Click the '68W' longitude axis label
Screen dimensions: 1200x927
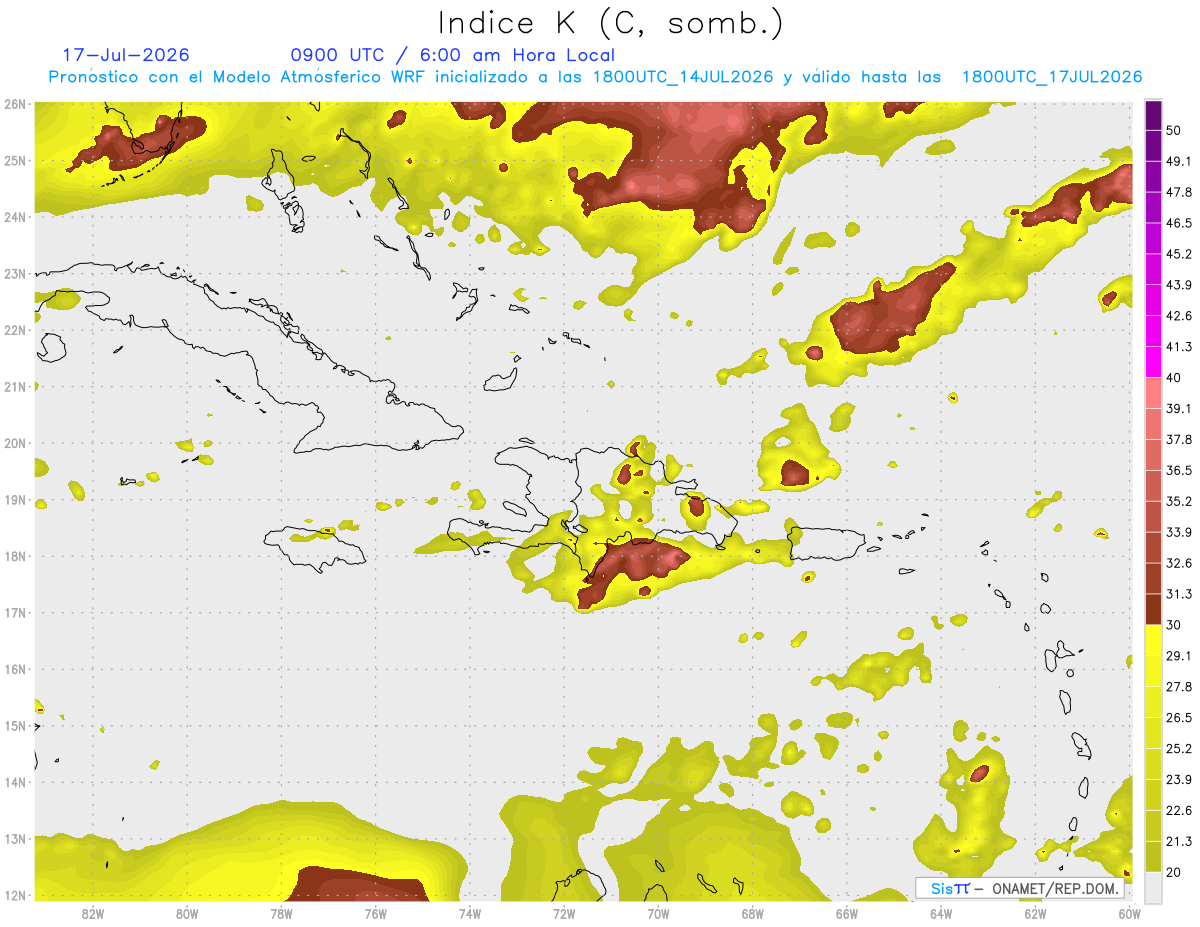pyautogui.click(x=753, y=913)
